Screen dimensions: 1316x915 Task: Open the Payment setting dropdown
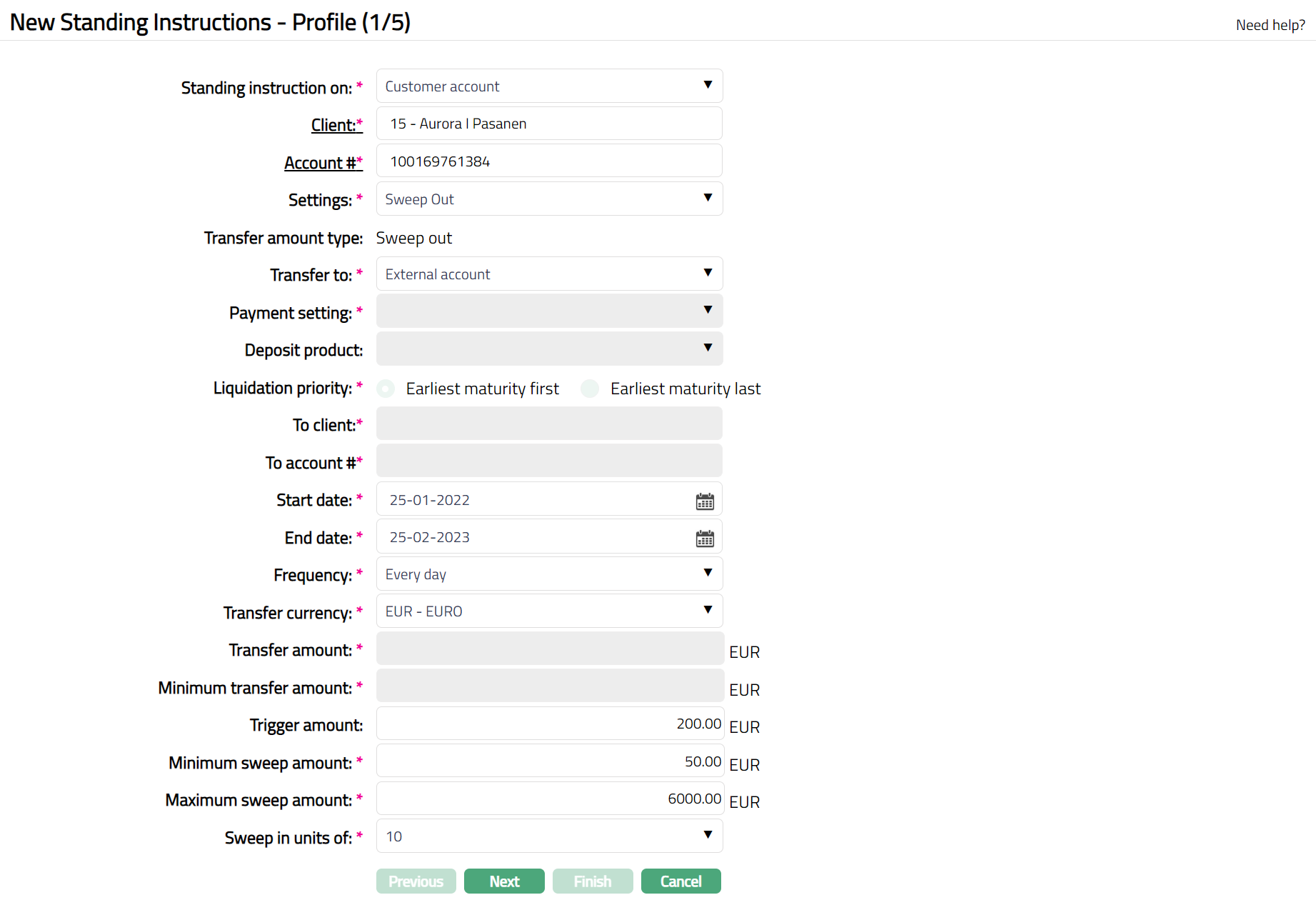549,311
